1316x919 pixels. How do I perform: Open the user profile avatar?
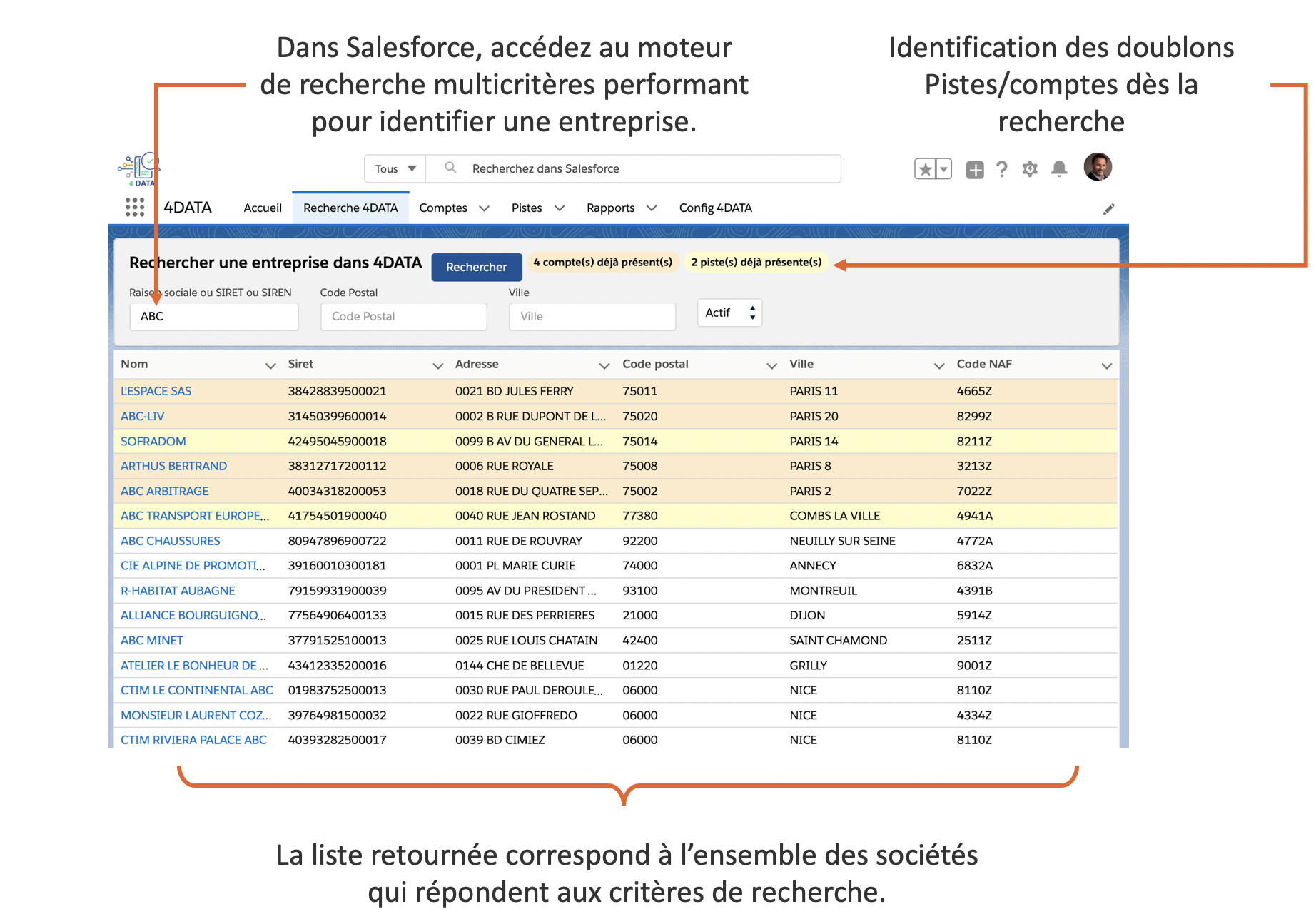click(1097, 167)
